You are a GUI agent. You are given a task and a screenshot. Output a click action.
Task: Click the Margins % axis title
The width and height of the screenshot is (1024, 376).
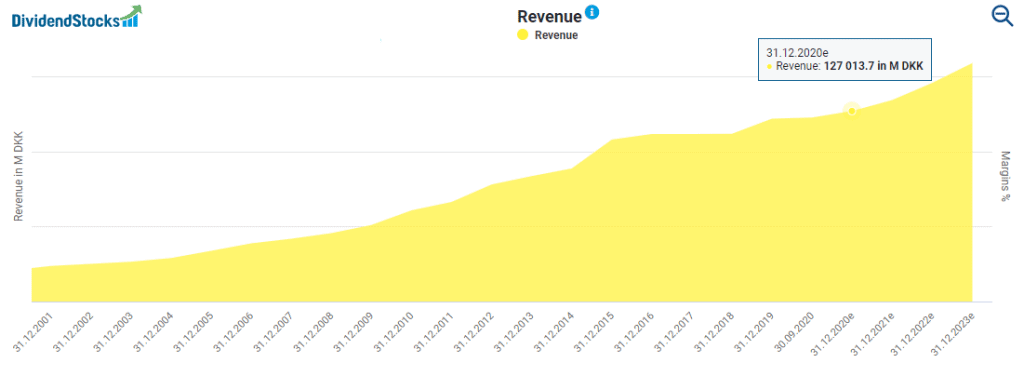(1005, 176)
